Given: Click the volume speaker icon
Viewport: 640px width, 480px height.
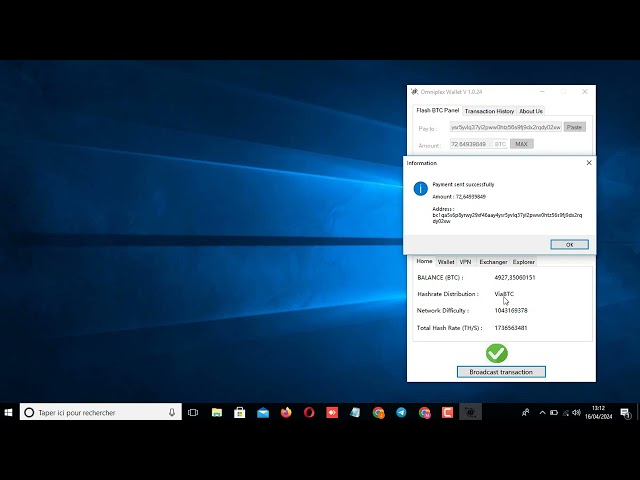Looking at the screenshot, I should click(576, 413).
